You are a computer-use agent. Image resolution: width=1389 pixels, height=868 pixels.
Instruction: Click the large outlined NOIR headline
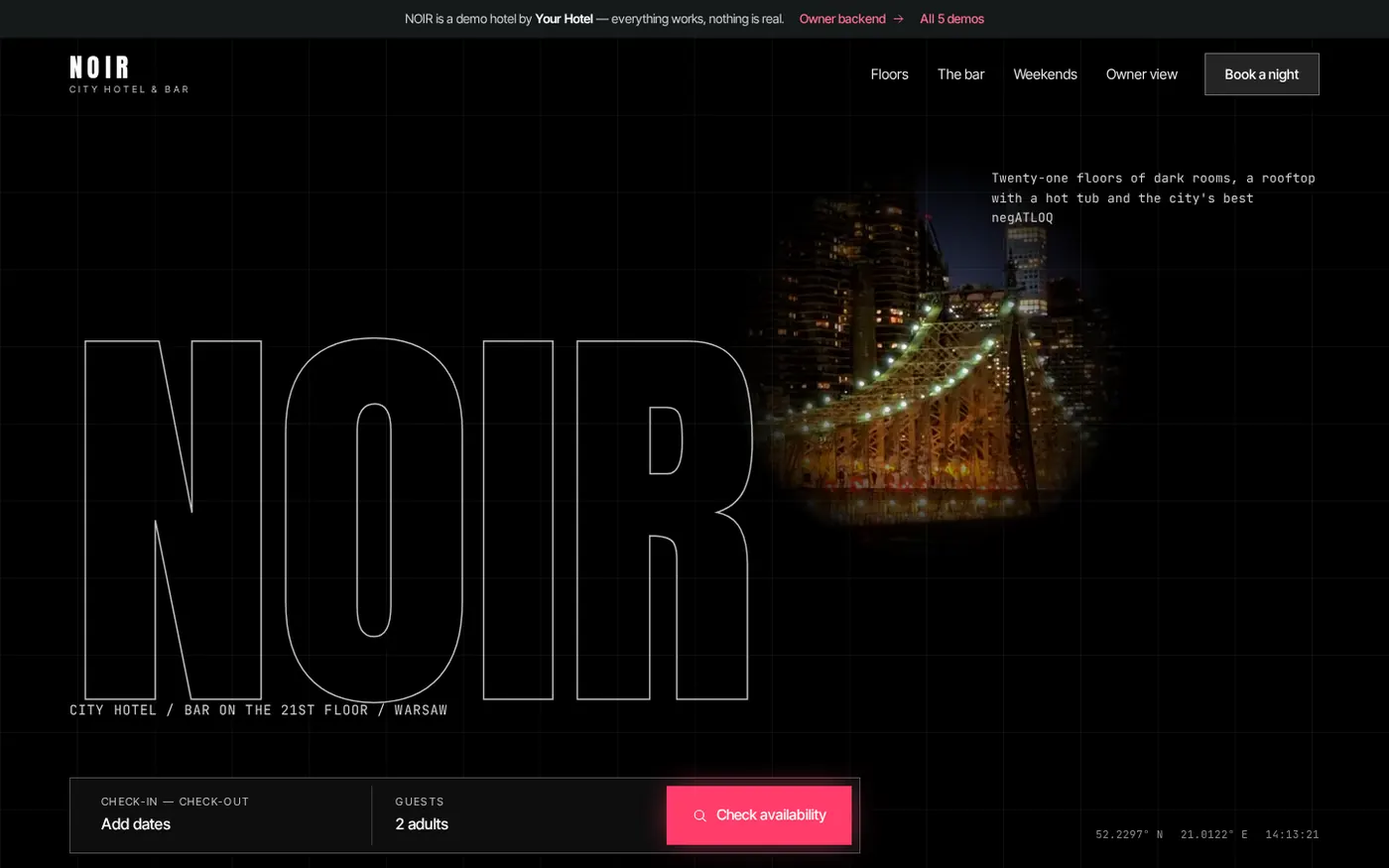(x=417, y=520)
